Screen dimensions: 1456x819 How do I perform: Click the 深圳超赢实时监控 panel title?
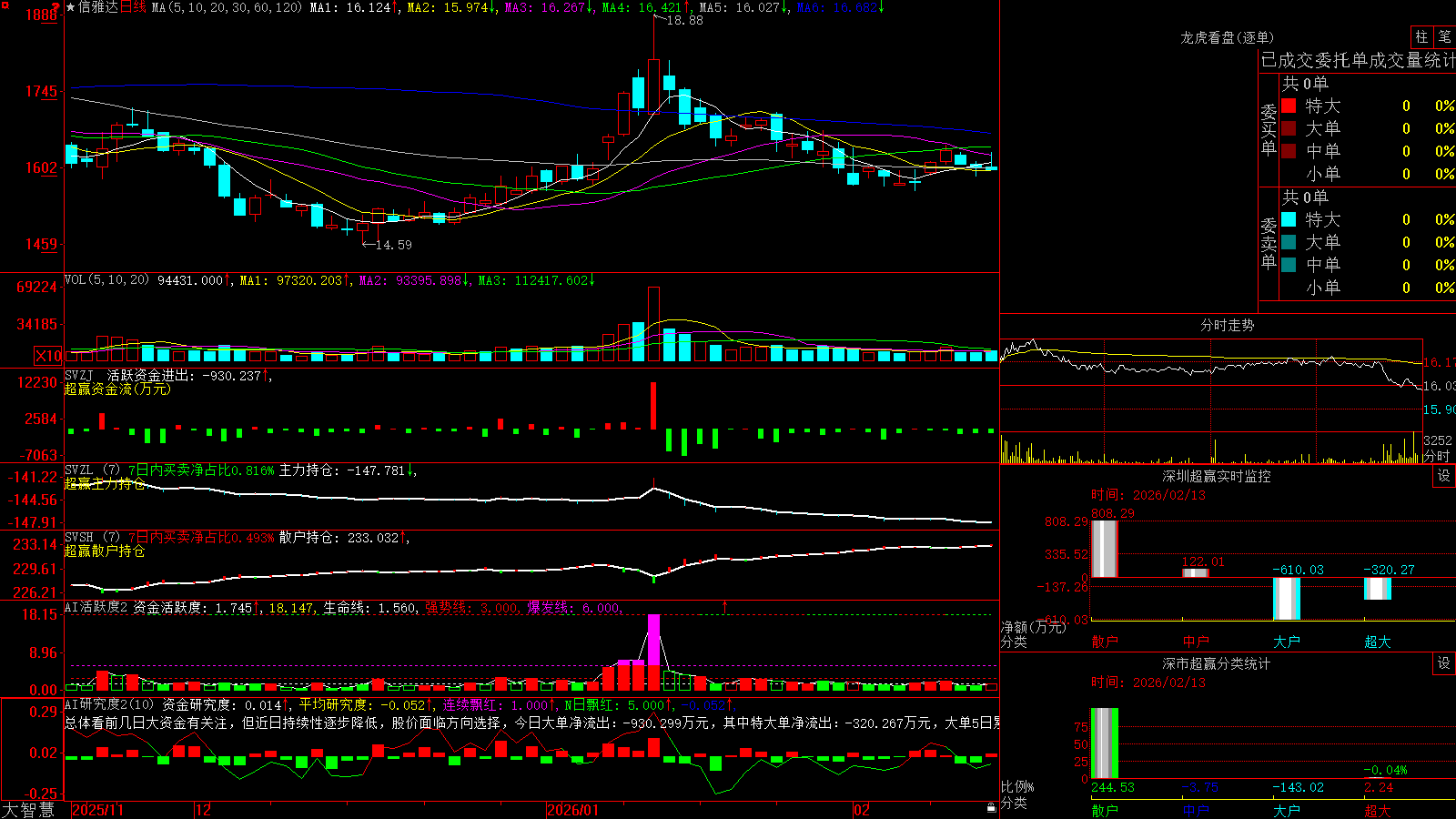click(1217, 476)
